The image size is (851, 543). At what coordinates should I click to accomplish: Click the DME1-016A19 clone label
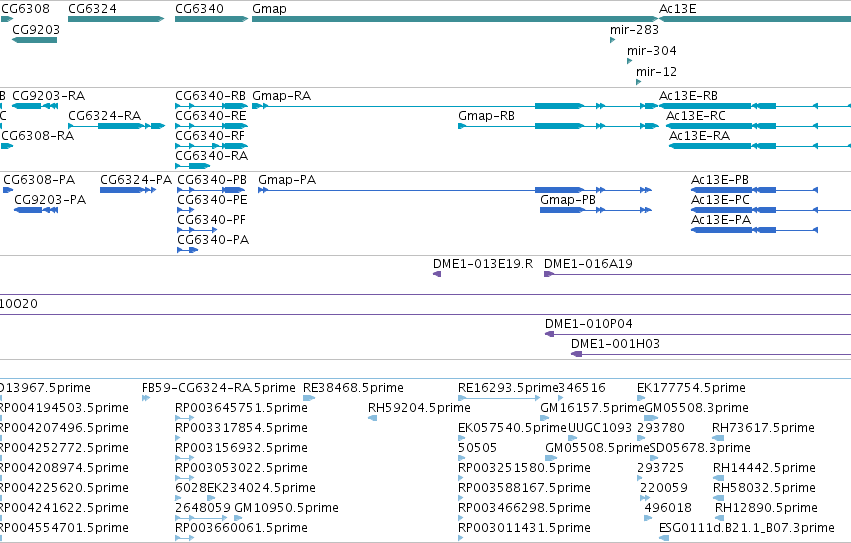(588, 264)
